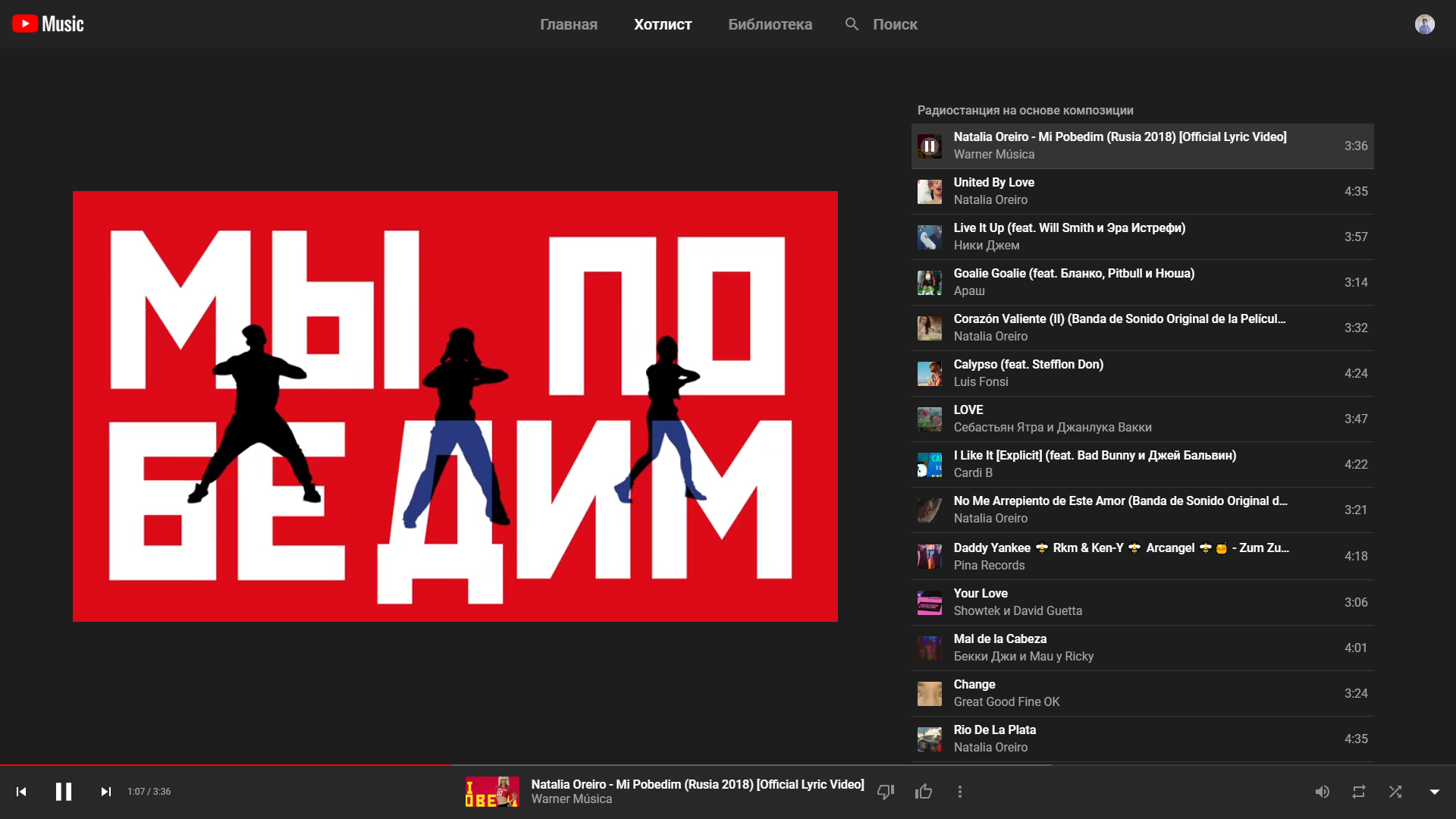Toggle repeat mode
Image resolution: width=1456 pixels, height=819 pixels.
(x=1359, y=792)
